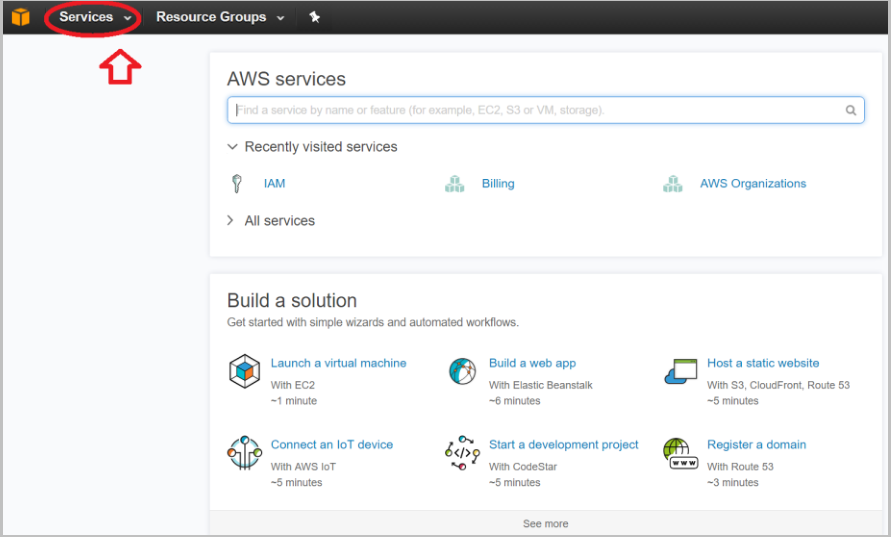
Task: Click the IoT device circuit icon
Action: [x=244, y=453]
